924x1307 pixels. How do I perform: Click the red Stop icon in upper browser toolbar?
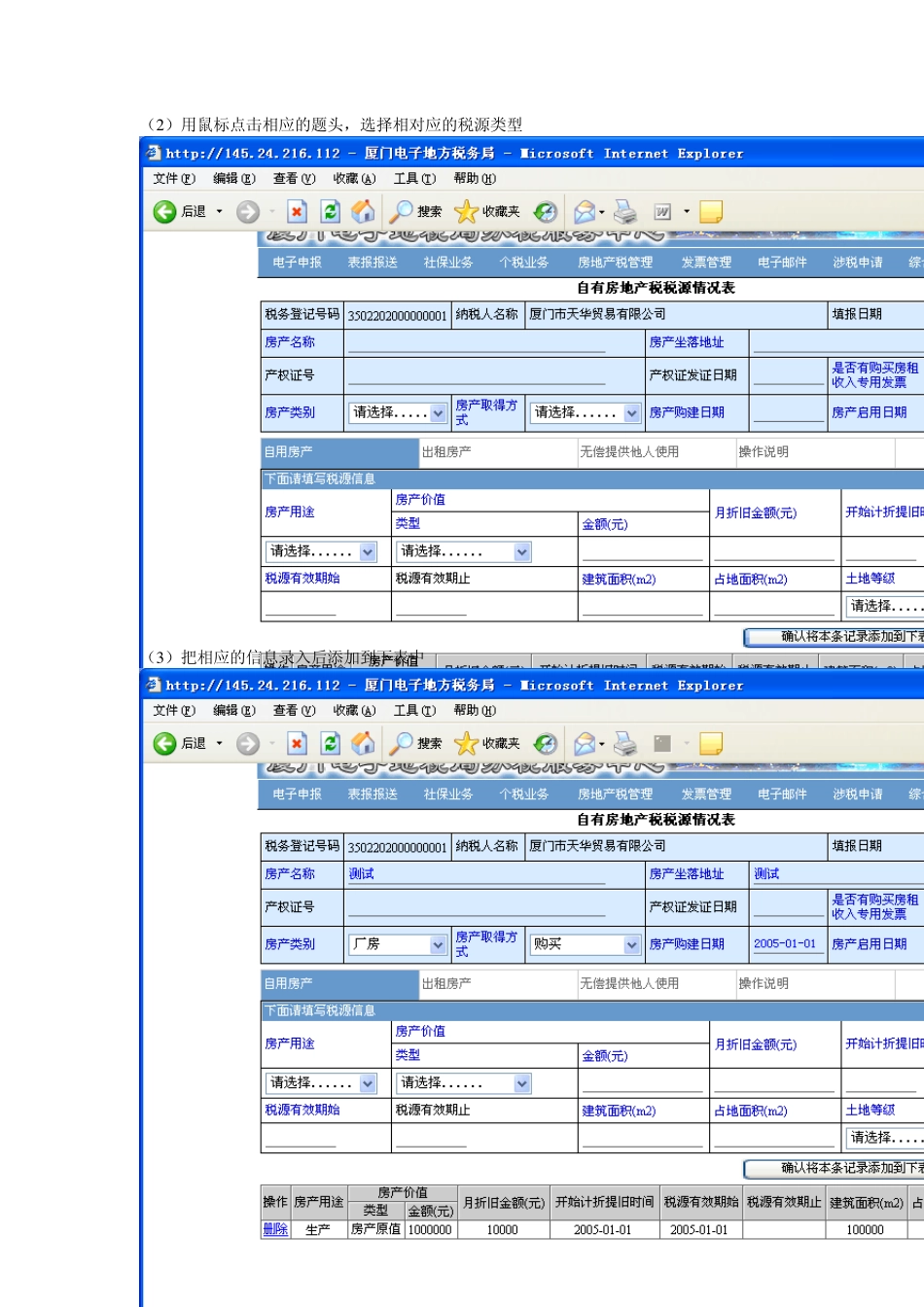[x=298, y=211]
